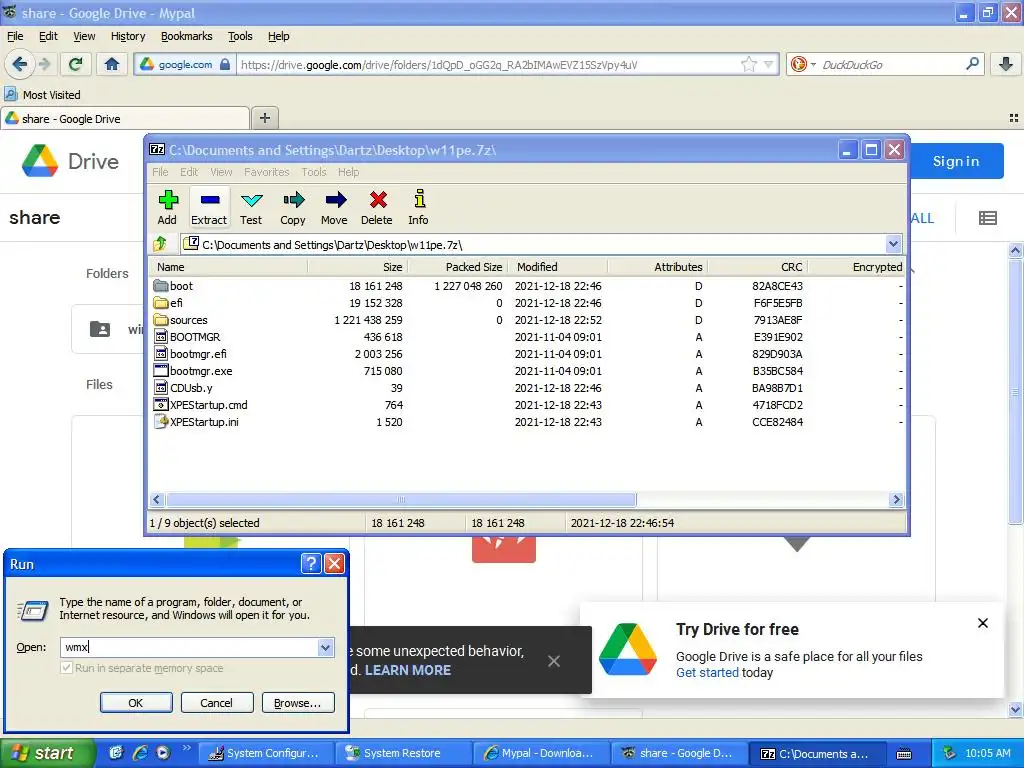Open the browser URL history dropdown
This screenshot has height=768, width=1024.
coord(769,64)
